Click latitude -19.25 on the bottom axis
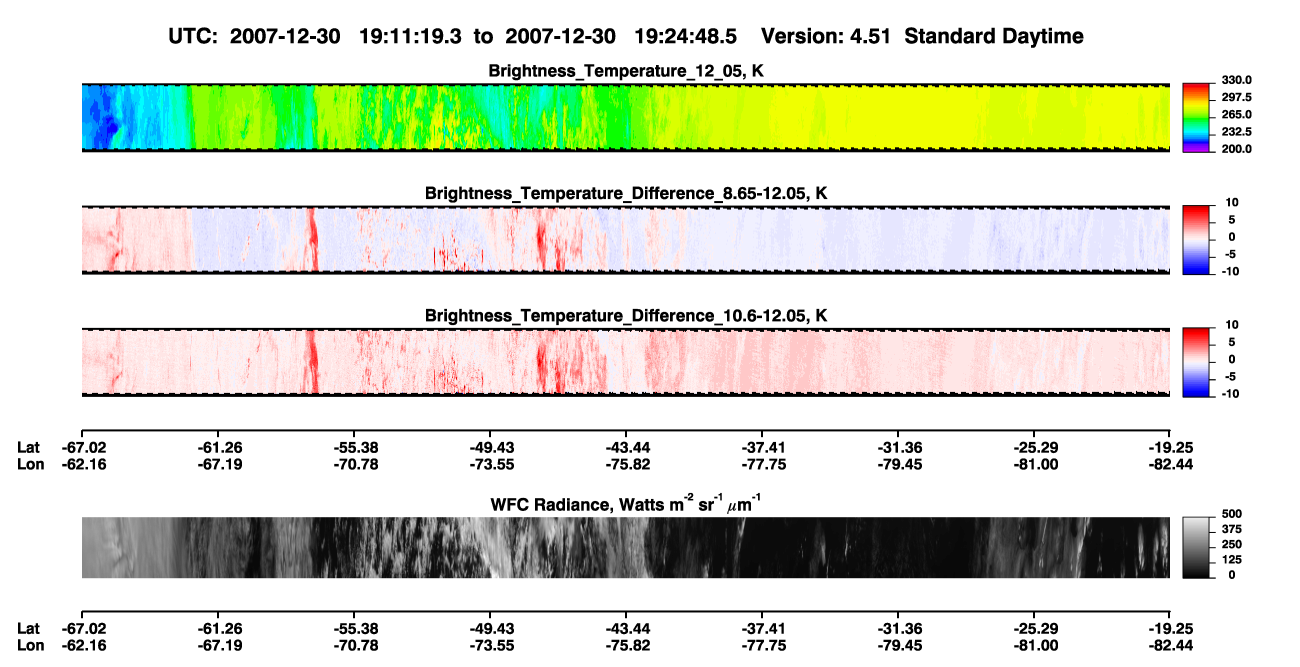 [1170, 628]
